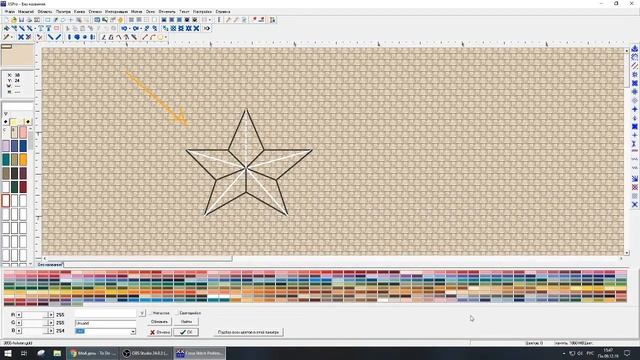This screenshot has width=640, height=360.
Task: Pick the dark red swatch in side palette
Action: click(x=23, y=187)
